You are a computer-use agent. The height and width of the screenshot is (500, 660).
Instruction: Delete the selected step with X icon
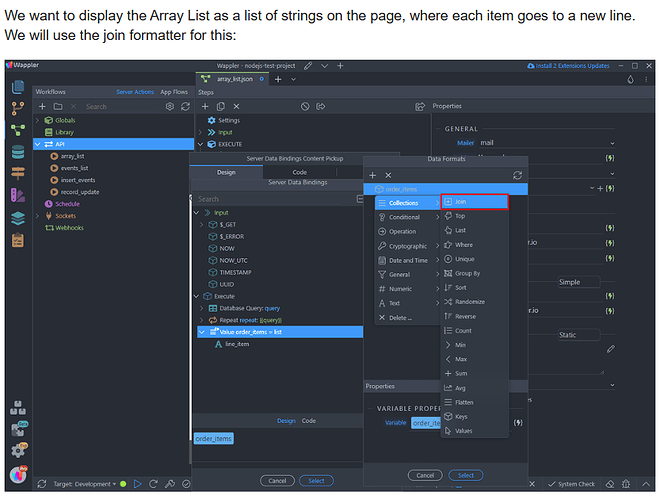tap(237, 106)
